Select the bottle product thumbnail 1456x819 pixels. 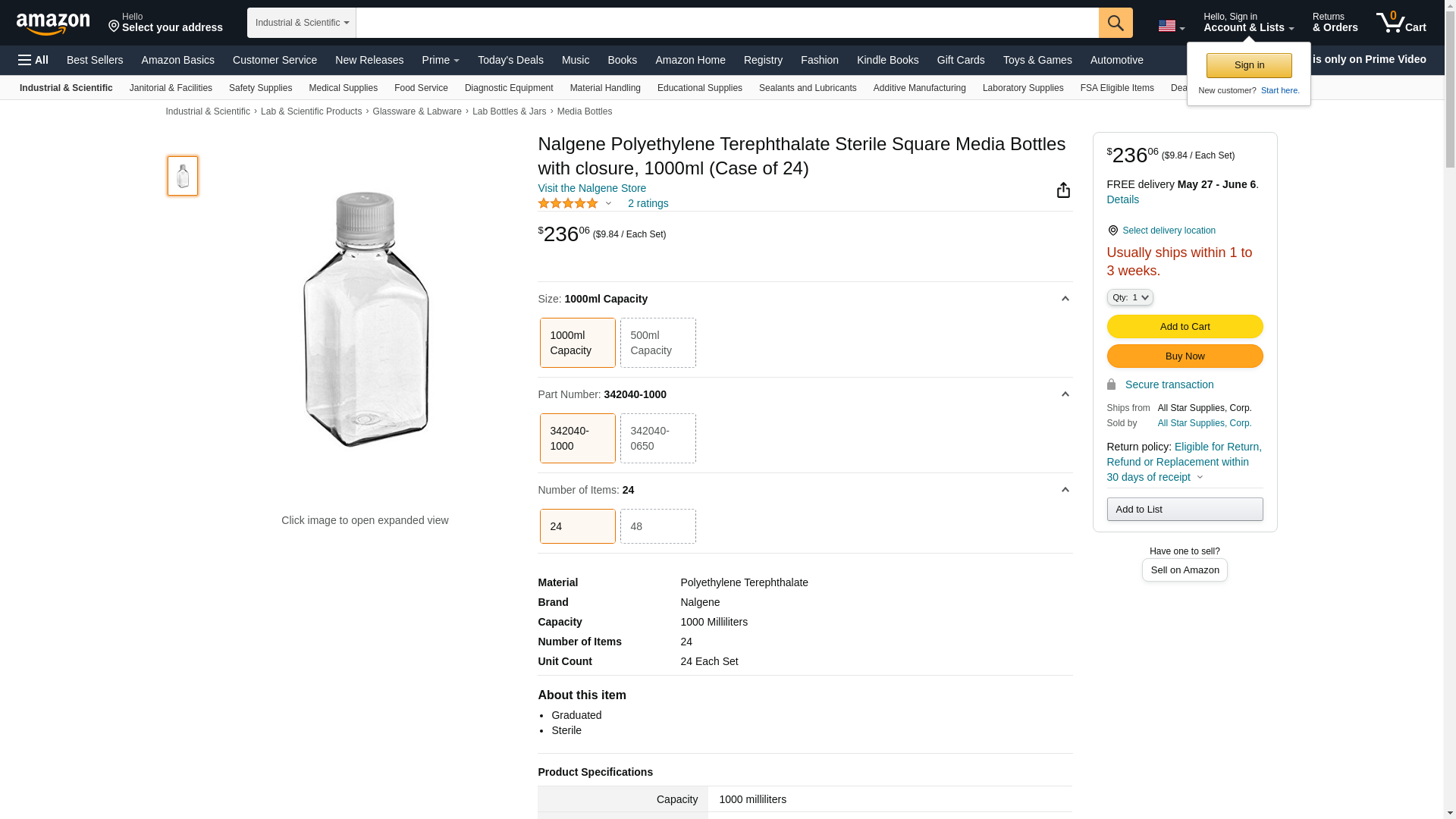pyautogui.click(x=183, y=176)
